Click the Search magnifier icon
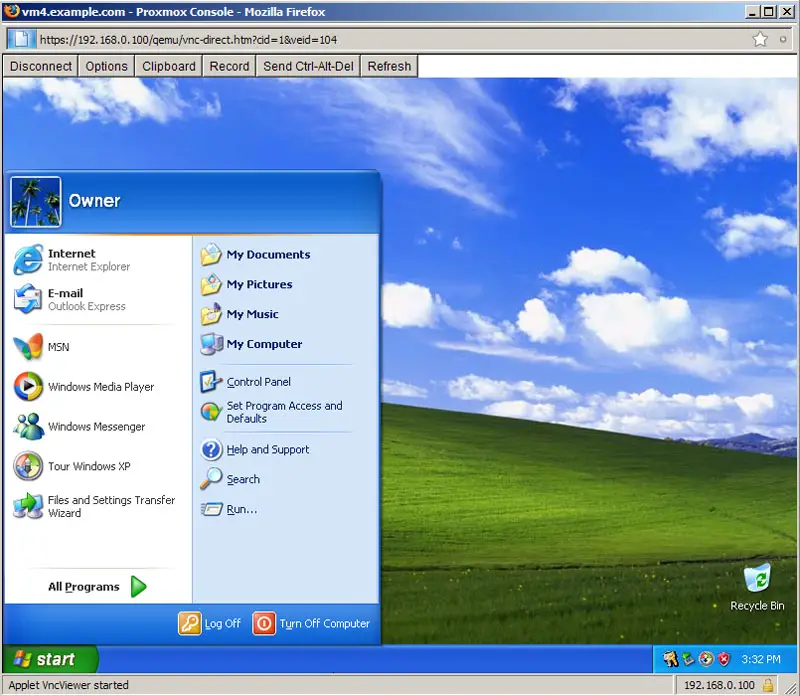800x696 pixels. pyautogui.click(x=211, y=479)
